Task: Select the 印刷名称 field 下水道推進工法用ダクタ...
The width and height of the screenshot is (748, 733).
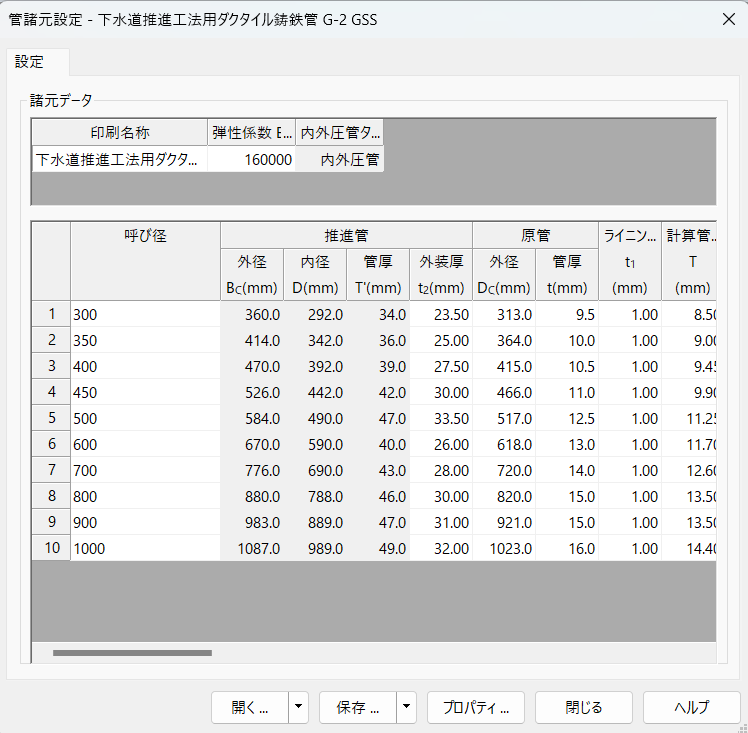Action: tap(119, 159)
